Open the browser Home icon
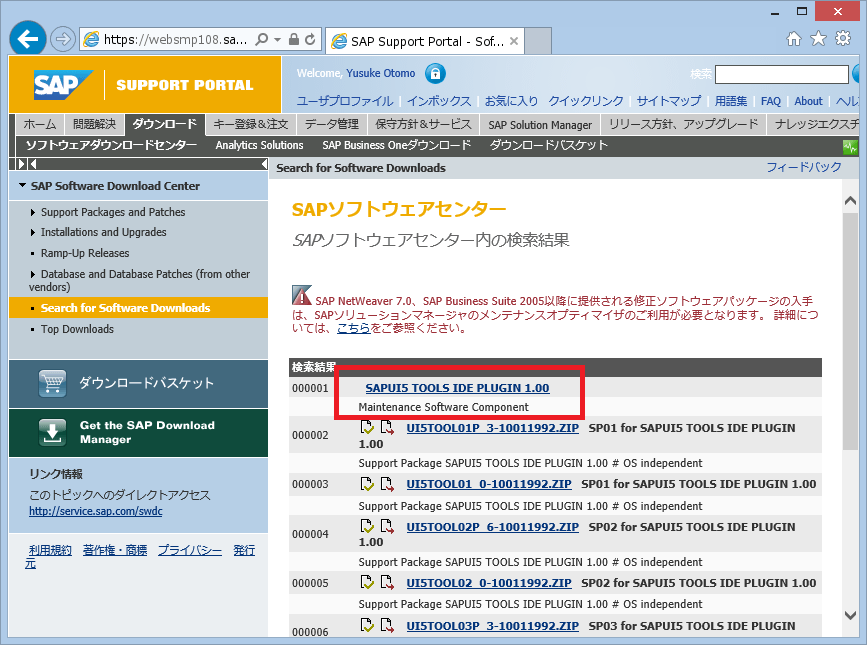Screen dimensions: 867x645 coord(794,39)
